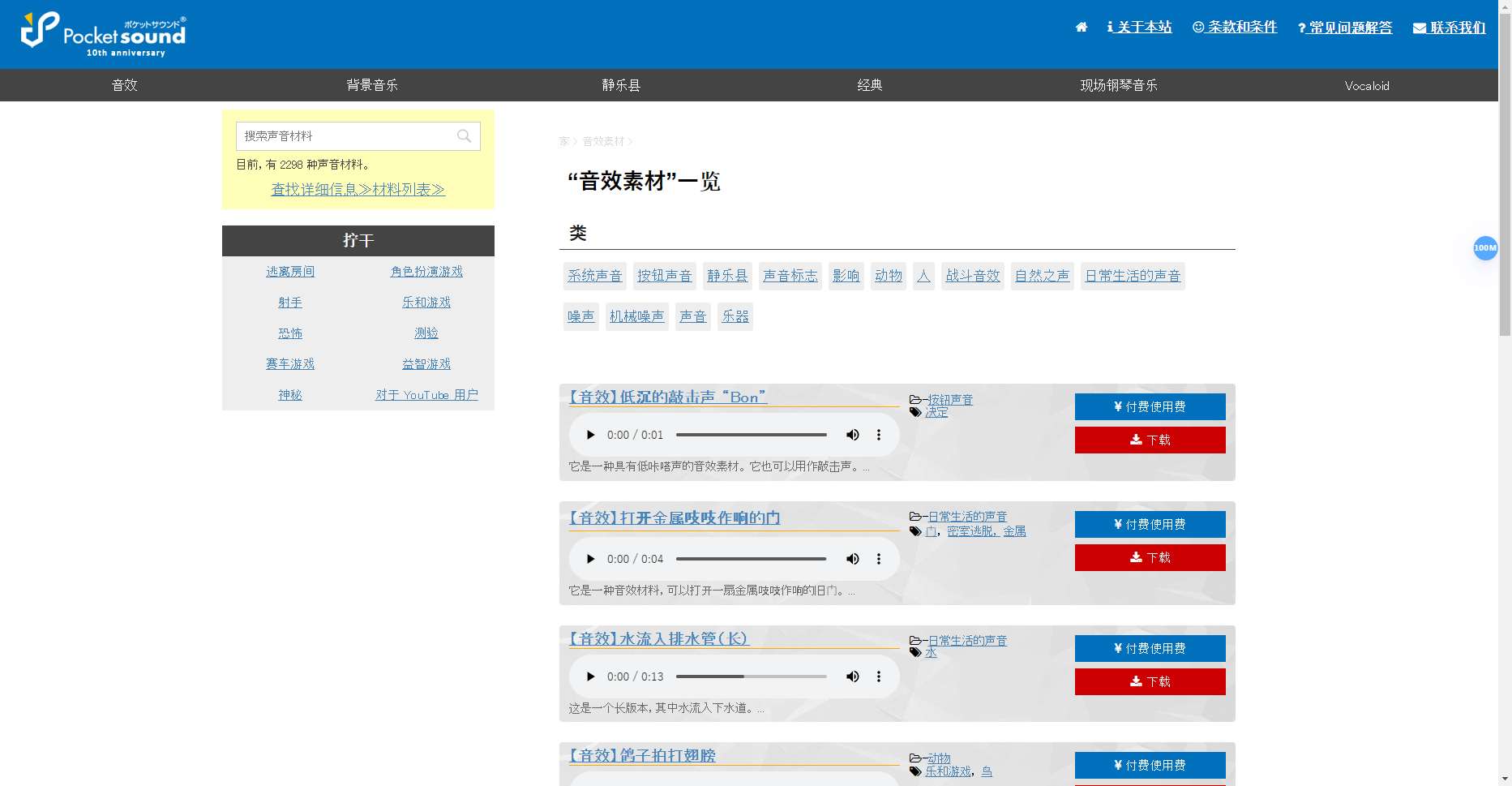
Task: Open the 【音效】低沉的敲击声 title link
Action: (x=668, y=397)
